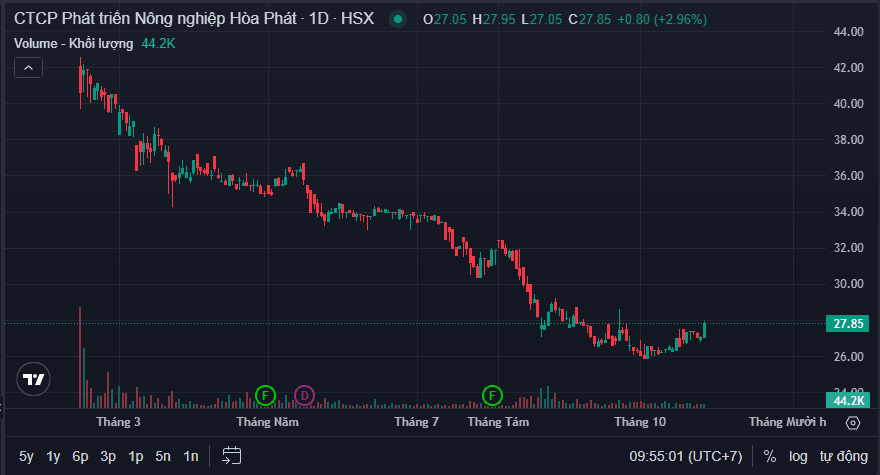Toggle percentage scale mode
The image size is (880, 475).
click(x=770, y=456)
